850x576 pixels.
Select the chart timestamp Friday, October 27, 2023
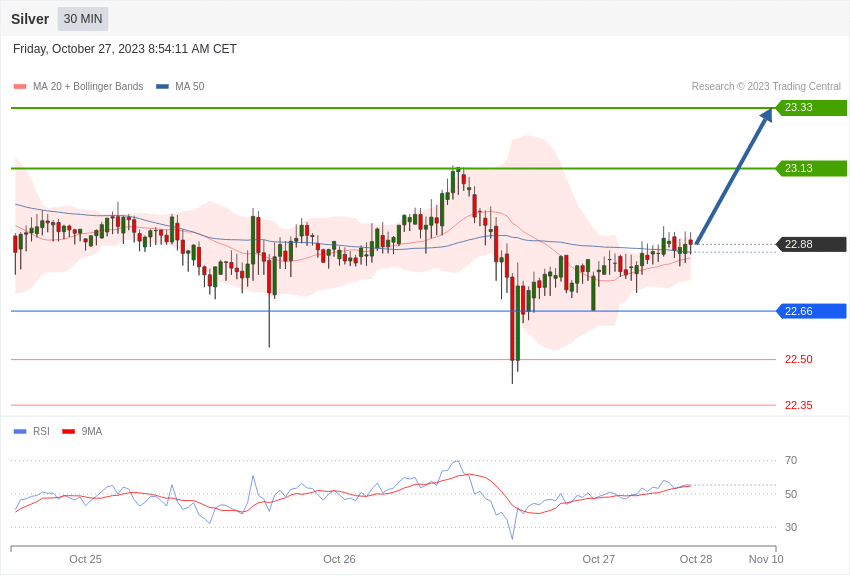click(125, 49)
